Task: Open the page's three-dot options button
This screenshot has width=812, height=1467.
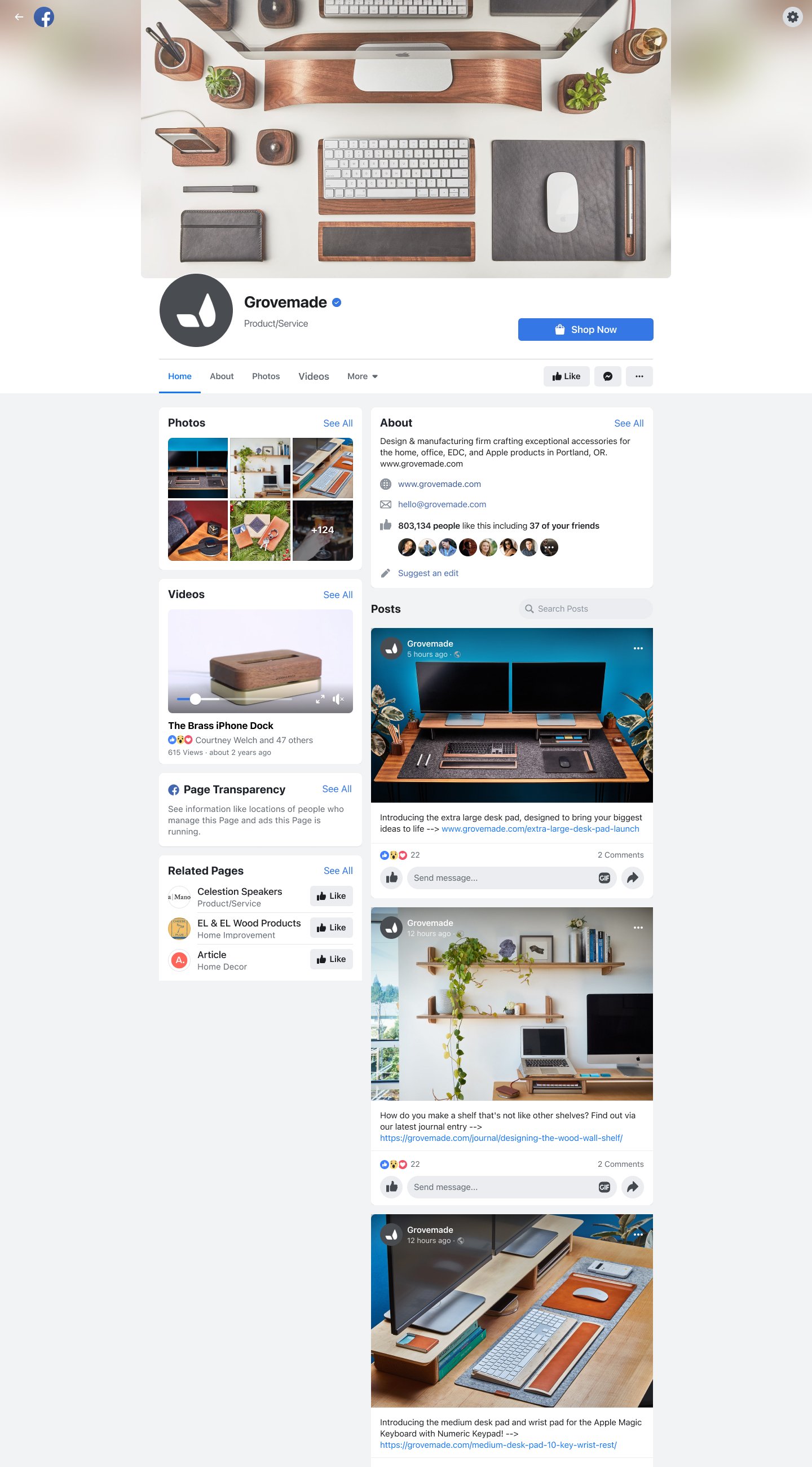Action: [x=639, y=376]
